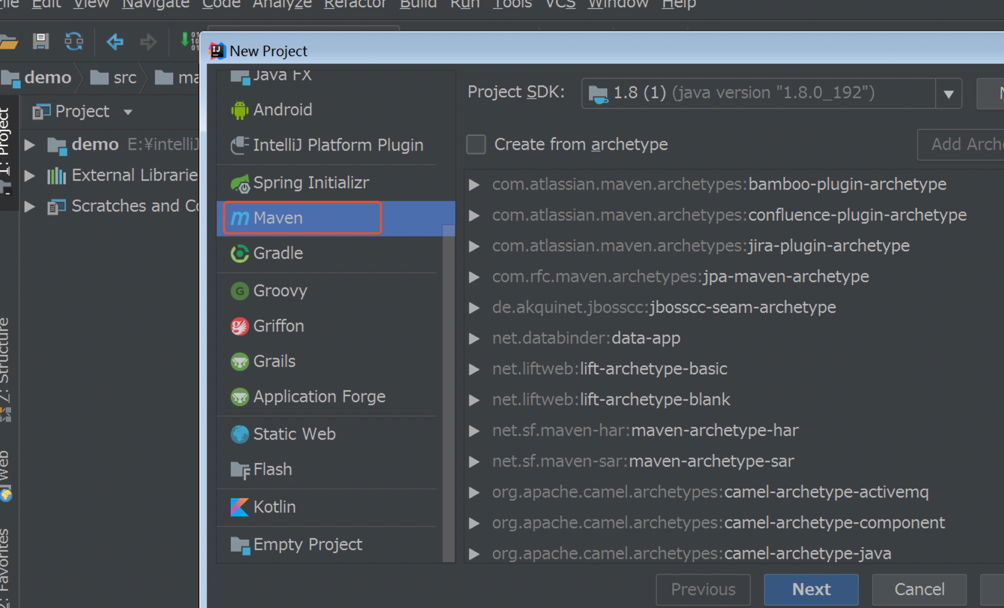Navigate Forward with the grey arrow

coord(149,42)
